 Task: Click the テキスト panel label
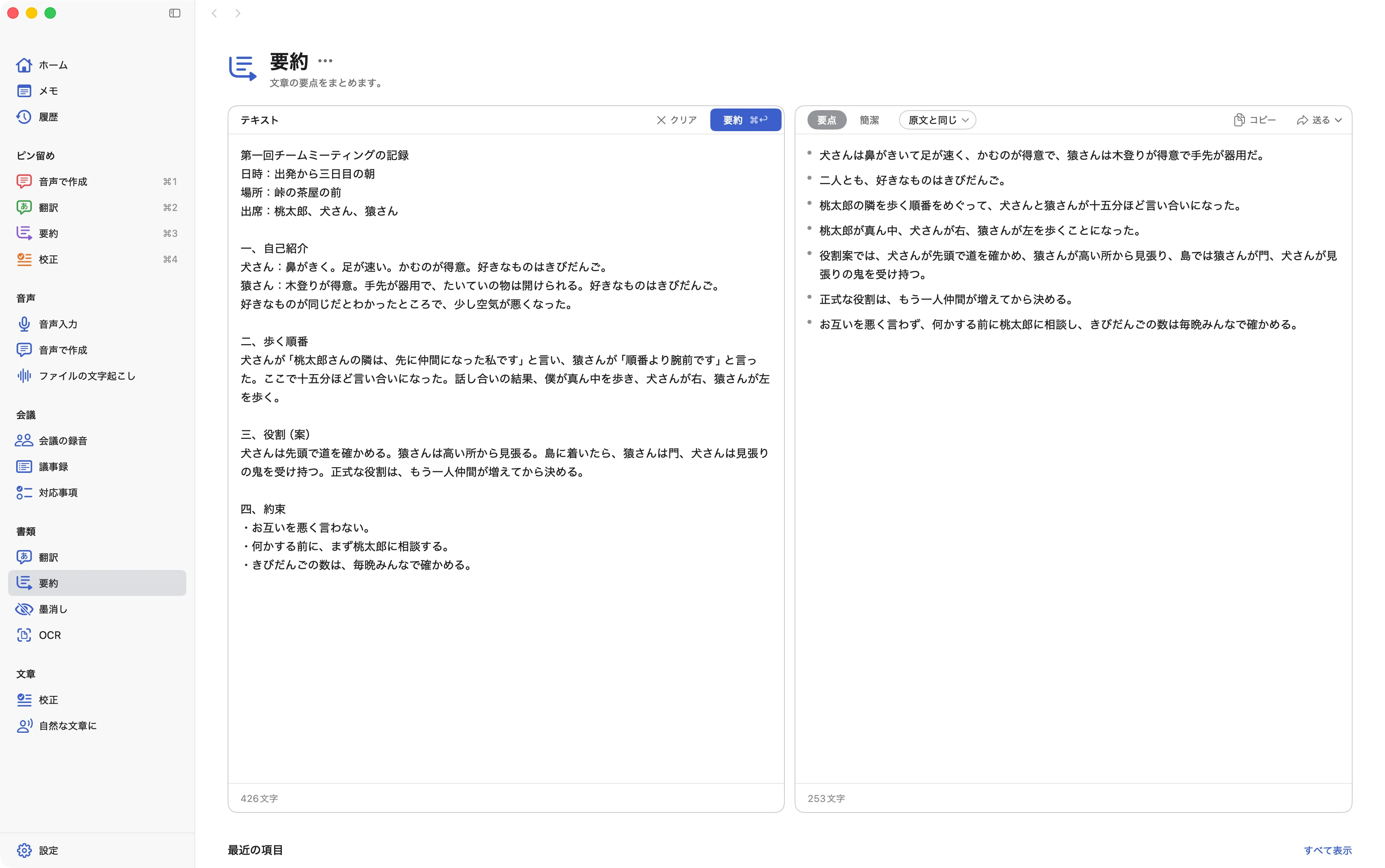[x=260, y=120]
